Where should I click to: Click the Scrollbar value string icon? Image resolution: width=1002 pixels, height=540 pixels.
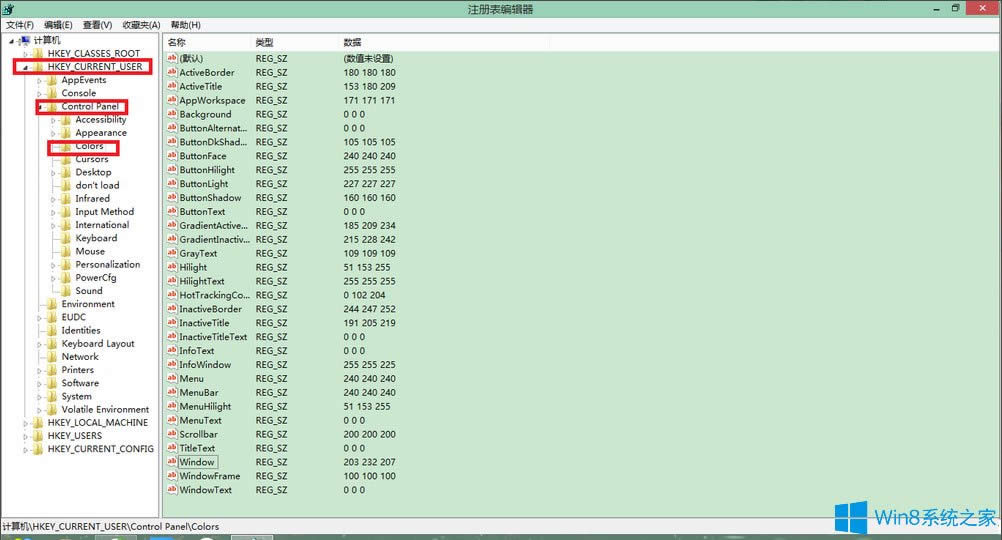[x=172, y=434]
